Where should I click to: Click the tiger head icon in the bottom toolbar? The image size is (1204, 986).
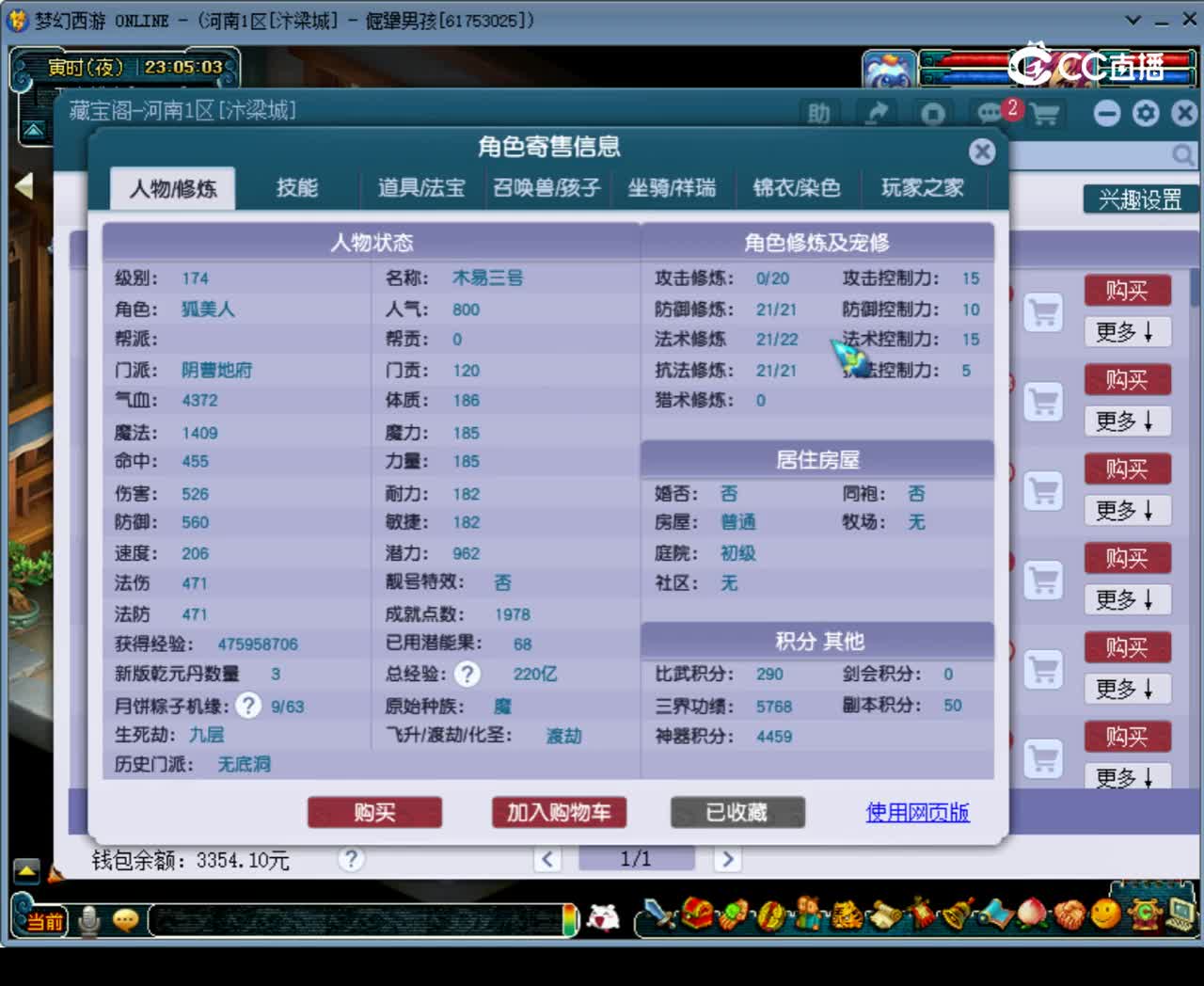pos(848,914)
